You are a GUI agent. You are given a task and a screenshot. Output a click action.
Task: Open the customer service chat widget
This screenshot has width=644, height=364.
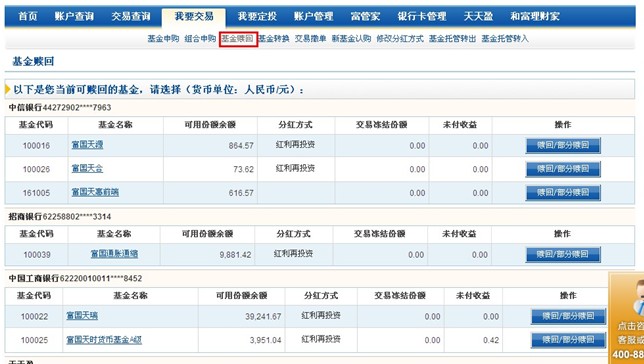(626, 317)
